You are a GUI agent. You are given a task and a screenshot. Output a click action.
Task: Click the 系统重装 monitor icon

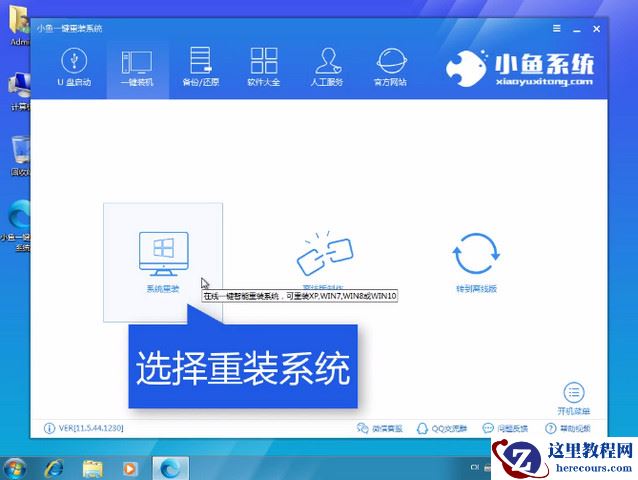(164, 254)
